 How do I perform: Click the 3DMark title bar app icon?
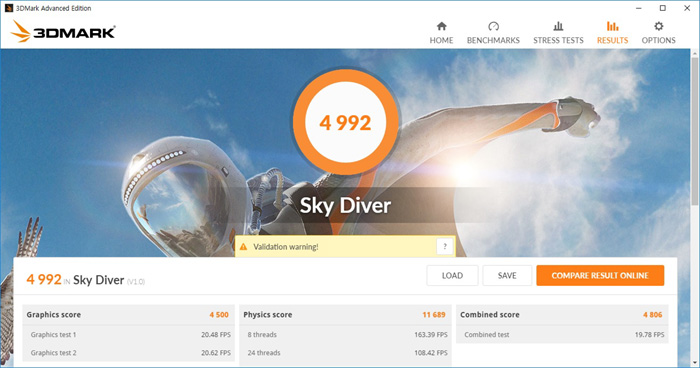pos(8,8)
